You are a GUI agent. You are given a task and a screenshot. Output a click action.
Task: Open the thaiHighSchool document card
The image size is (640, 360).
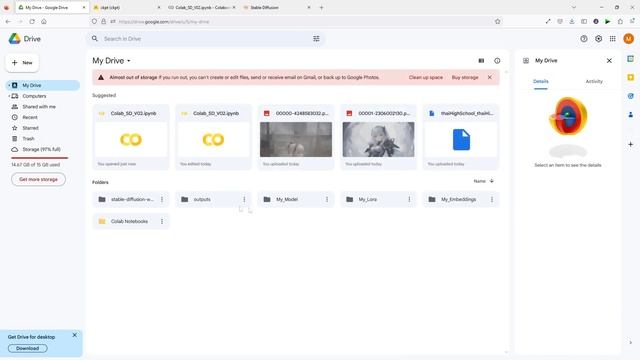click(x=461, y=137)
